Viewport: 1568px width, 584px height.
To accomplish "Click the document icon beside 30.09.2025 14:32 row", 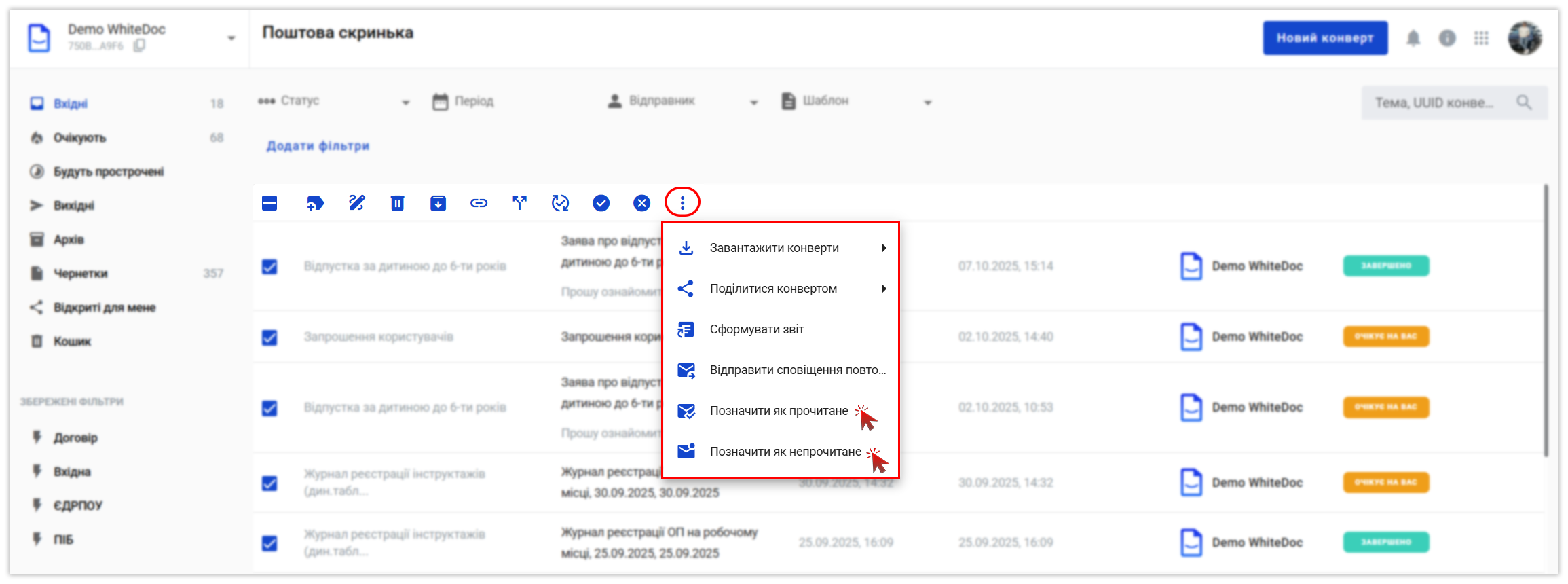I will point(1191,483).
